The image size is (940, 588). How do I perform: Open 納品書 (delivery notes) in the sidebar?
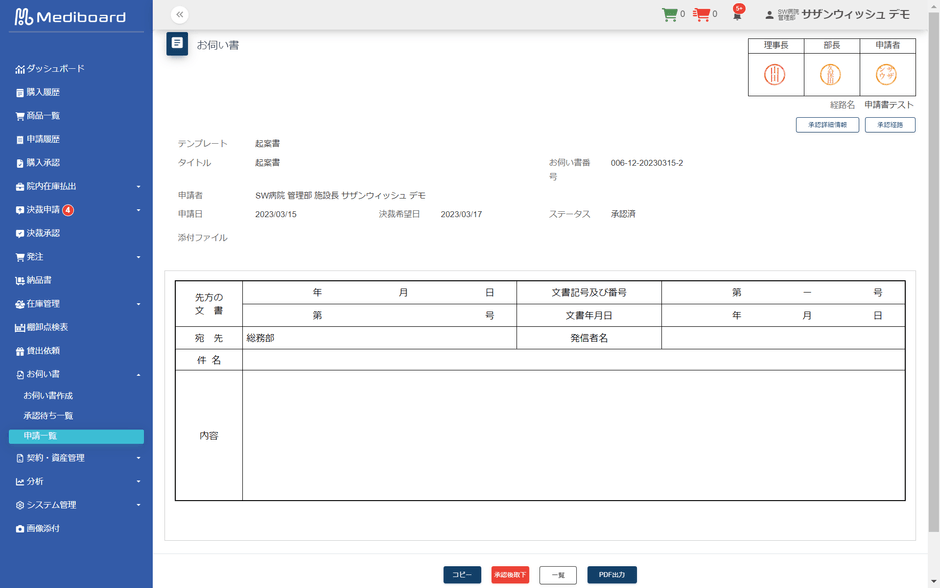tap(45, 281)
